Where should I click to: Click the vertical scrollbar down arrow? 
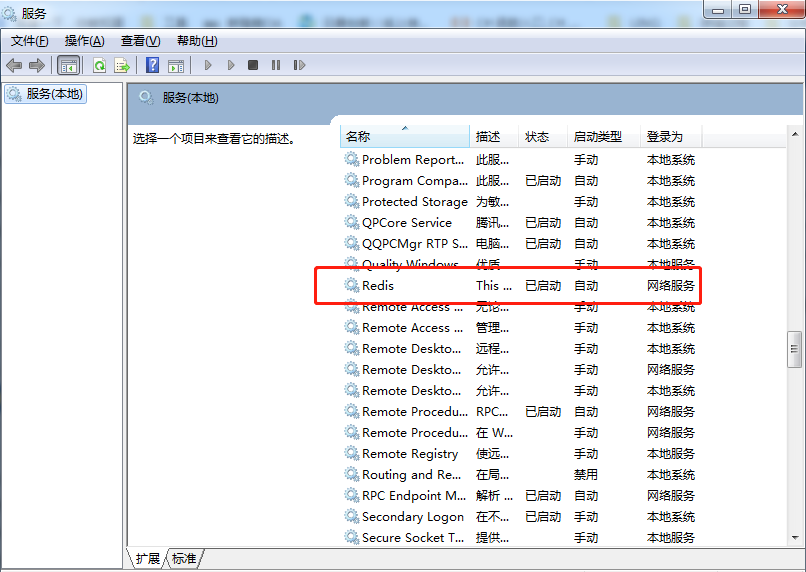(x=795, y=538)
